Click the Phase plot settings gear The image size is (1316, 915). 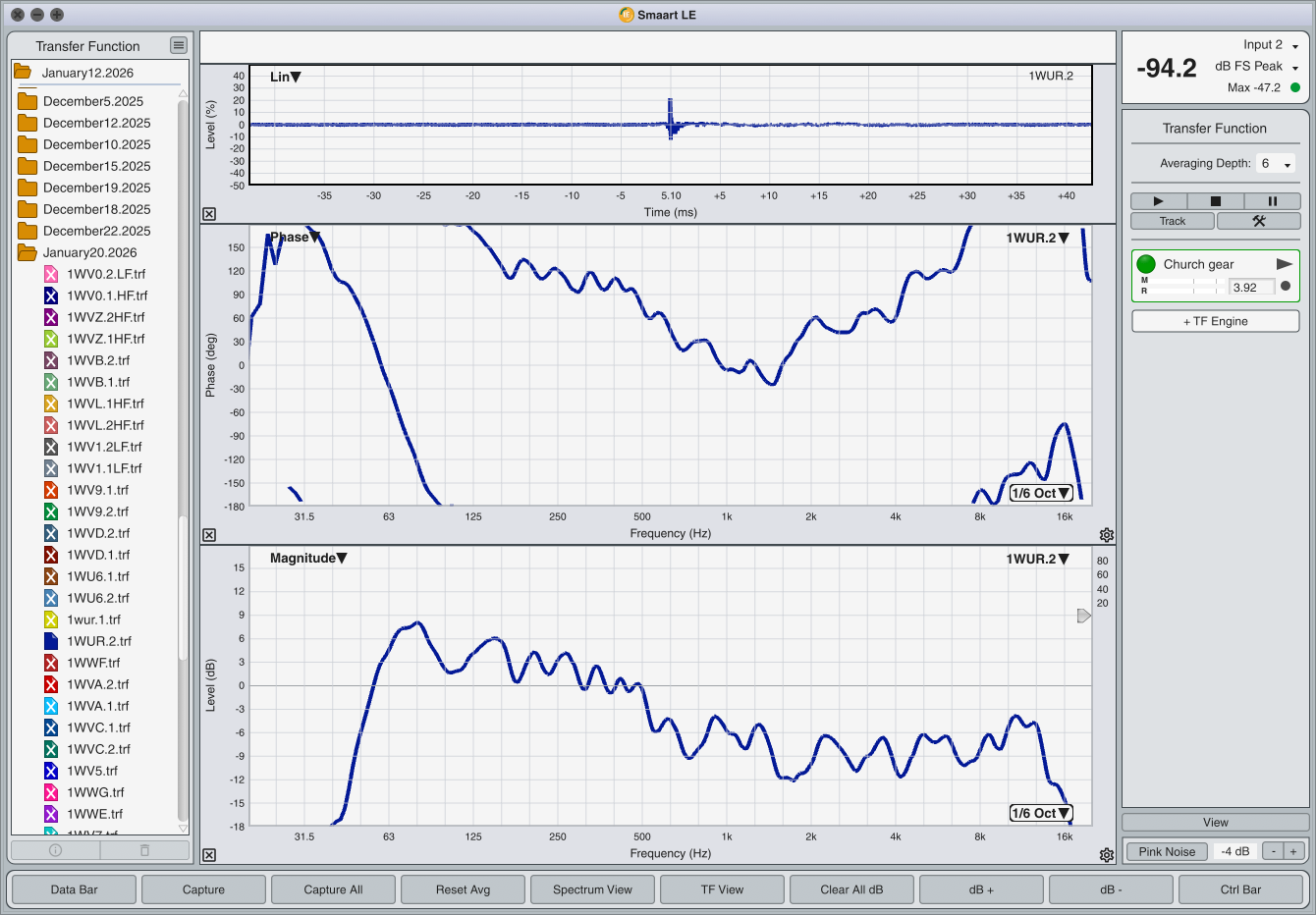pyautogui.click(x=1107, y=535)
